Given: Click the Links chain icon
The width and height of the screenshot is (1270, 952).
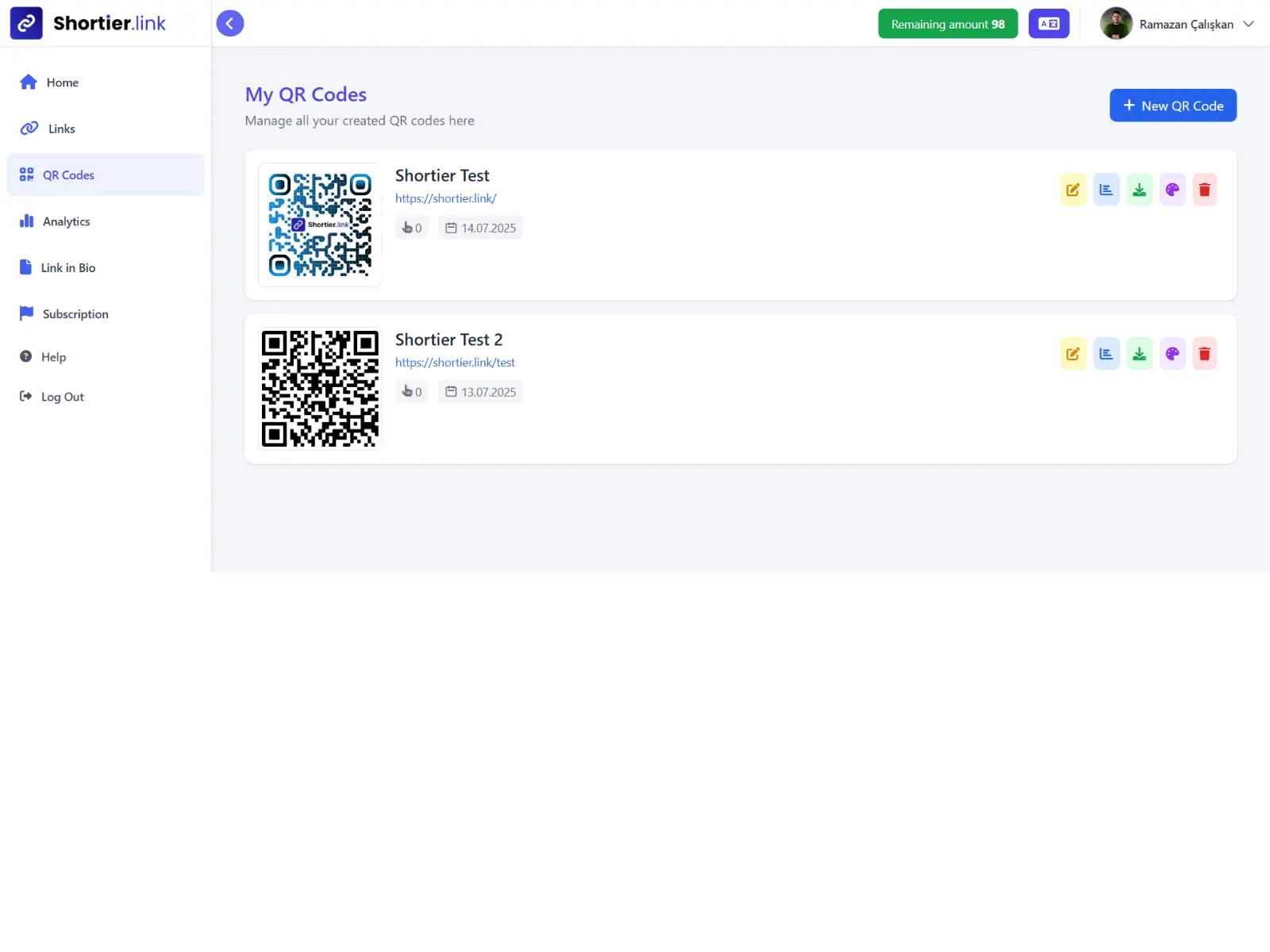Looking at the screenshot, I should coord(29,128).
